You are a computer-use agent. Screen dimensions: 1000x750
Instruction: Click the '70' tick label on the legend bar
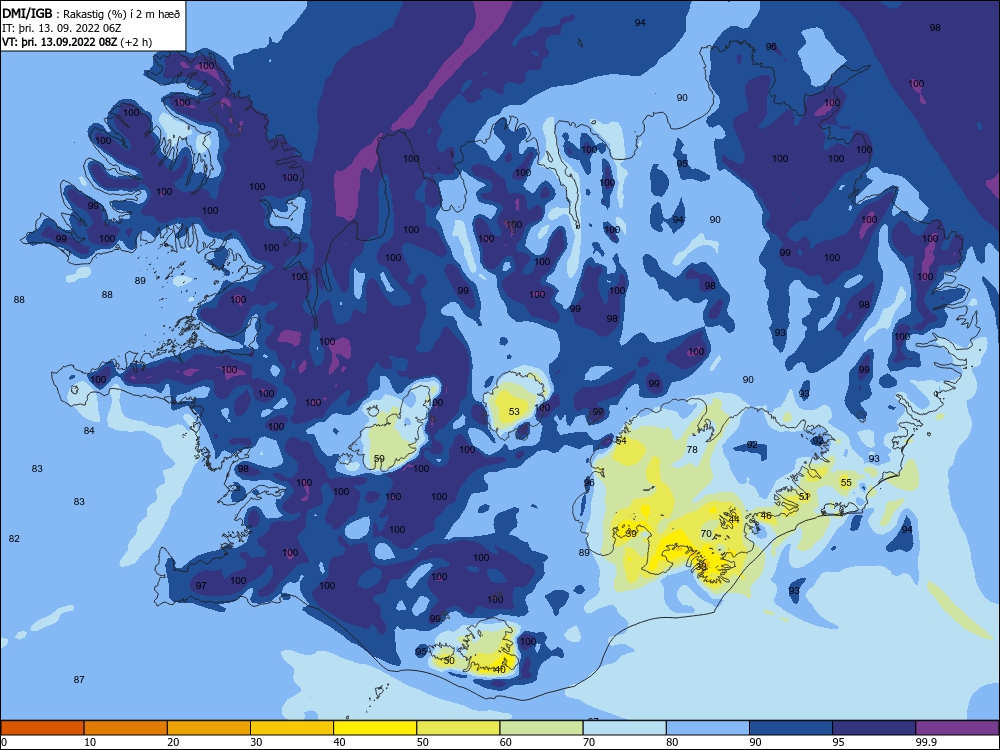589,742
